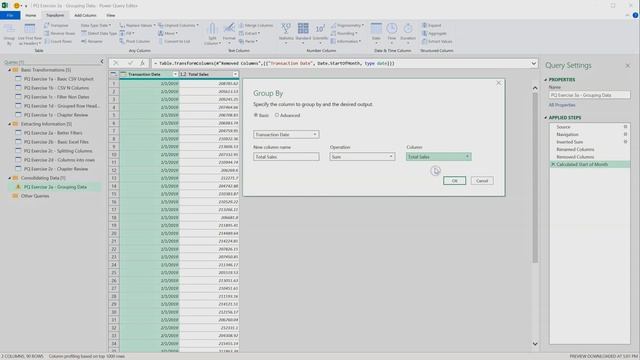Close the Group By dialog with X

(x=498, y=83)
